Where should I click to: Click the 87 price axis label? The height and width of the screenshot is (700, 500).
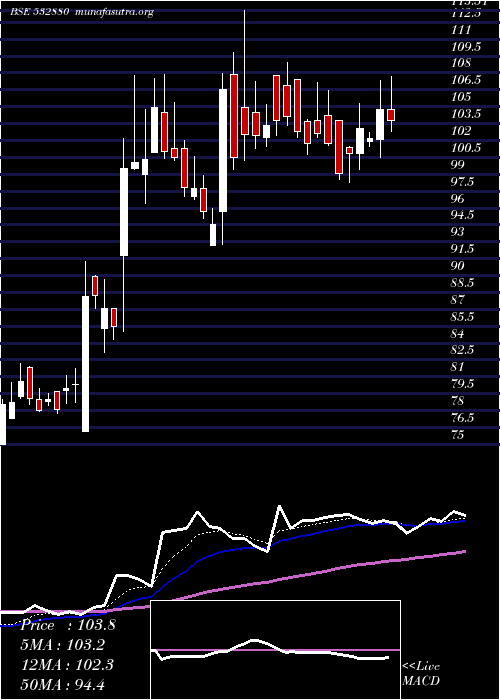(458, 299)
